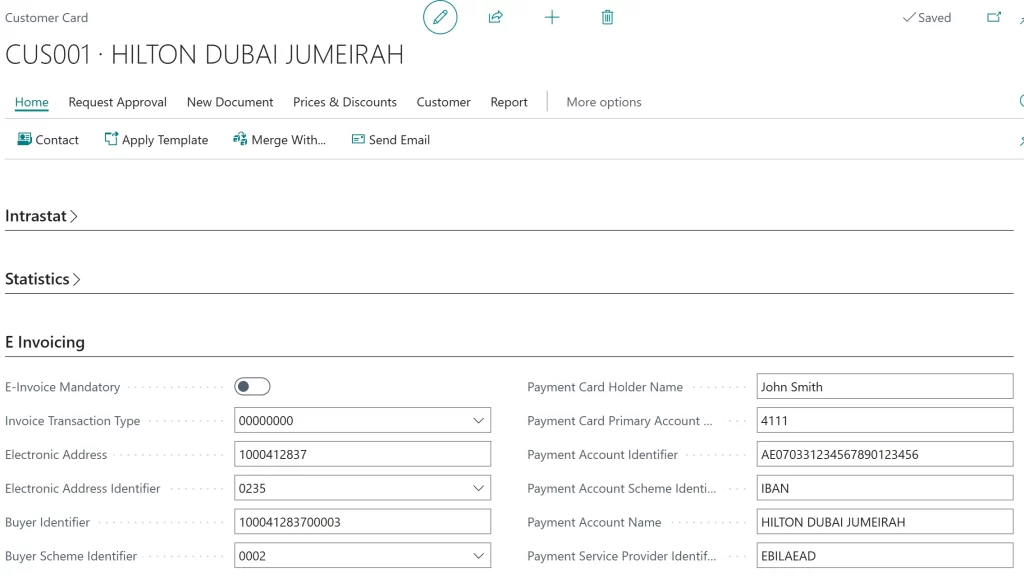
Task: Click the Saved status indicator
Action: point(927,18)
